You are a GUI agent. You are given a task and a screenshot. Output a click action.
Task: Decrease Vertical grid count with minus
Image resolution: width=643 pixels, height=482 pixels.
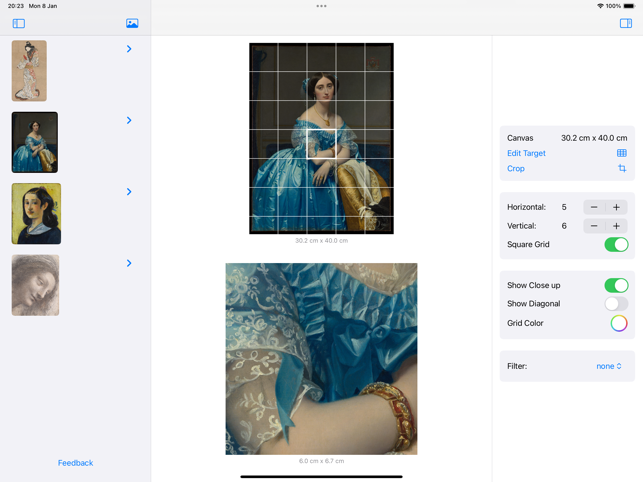(x=594, y=226)
